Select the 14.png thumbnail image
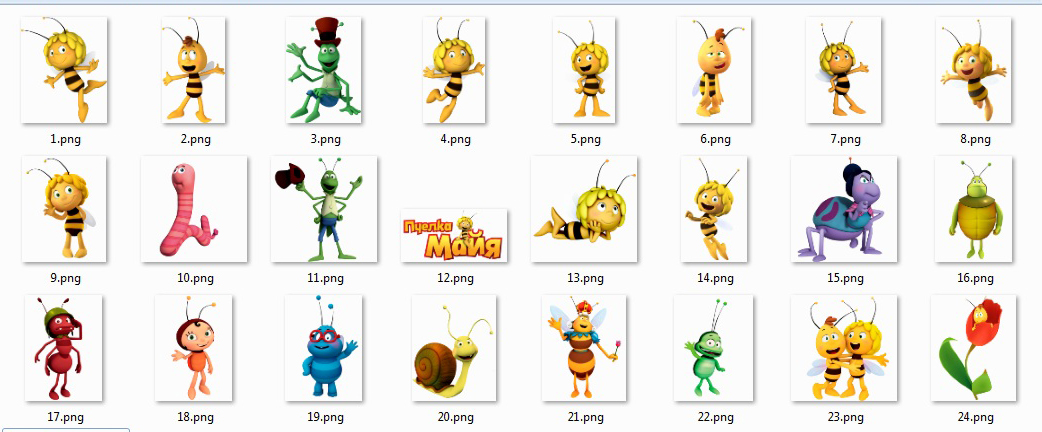Viewport: 1042px width, 432px height. (x=714, y=209)
